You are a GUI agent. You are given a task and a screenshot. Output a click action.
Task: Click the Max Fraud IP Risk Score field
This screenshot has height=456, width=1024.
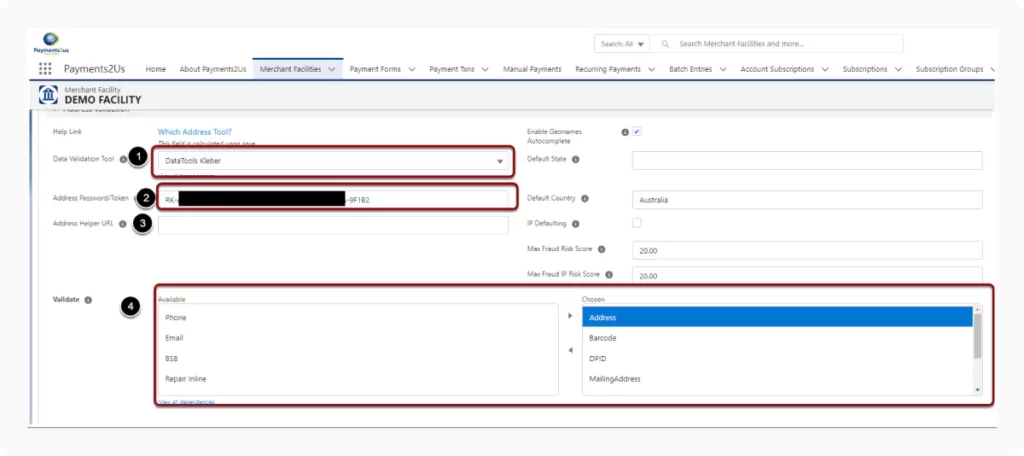click(807, 275)
